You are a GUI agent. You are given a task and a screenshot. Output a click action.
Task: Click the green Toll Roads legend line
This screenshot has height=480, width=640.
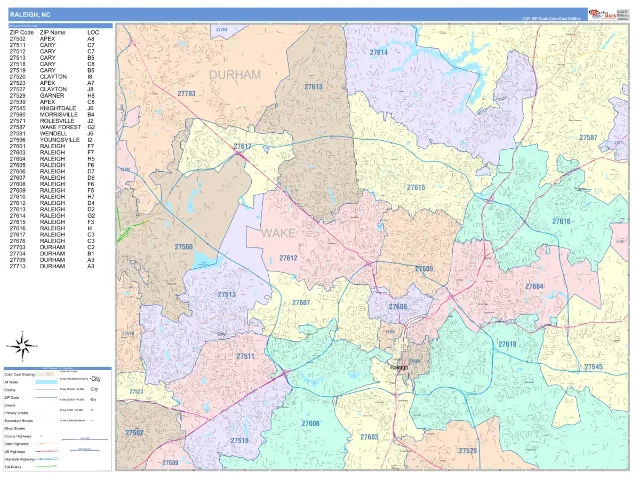[46, 467]
